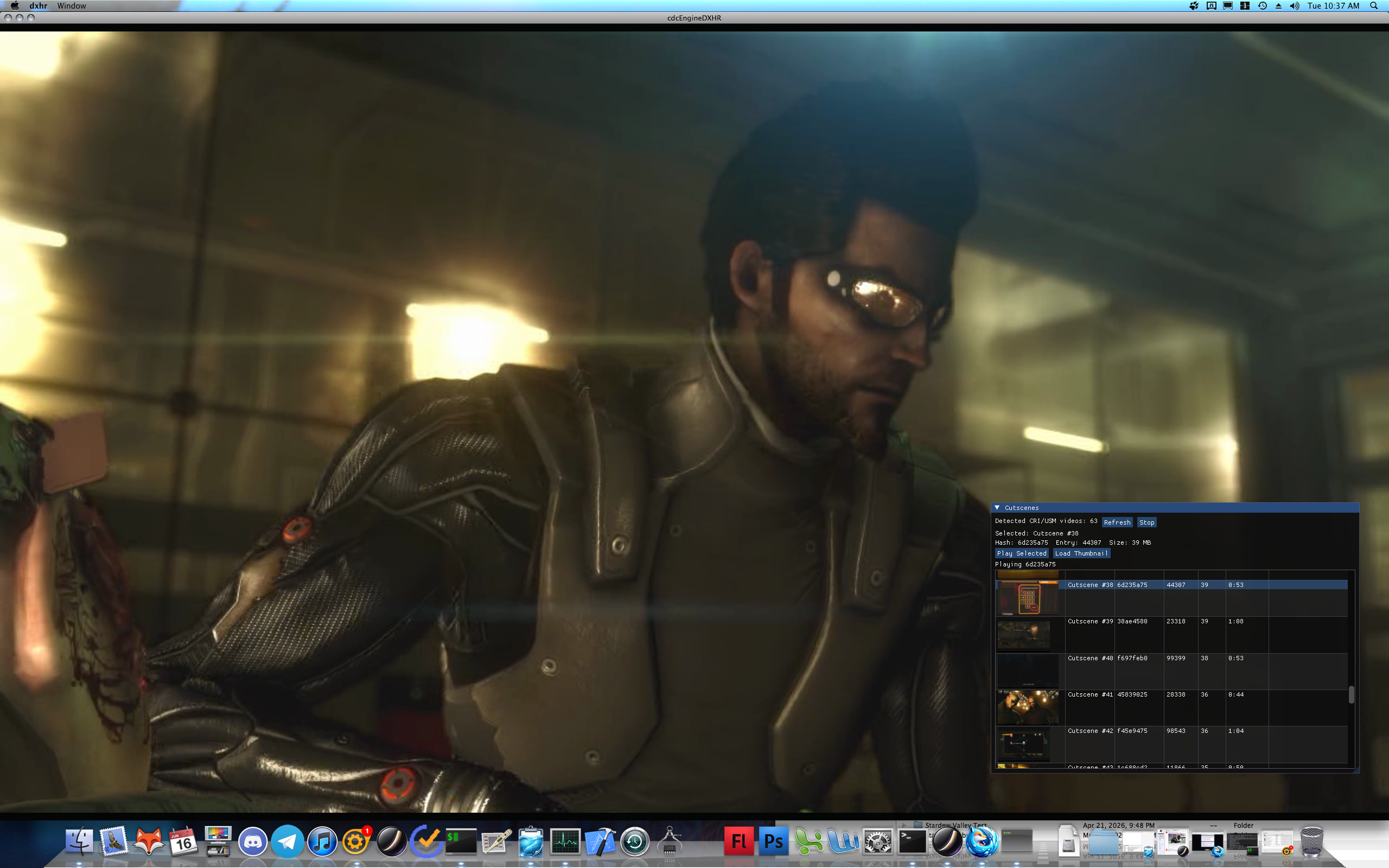Select the keypad thumbnail of Cutscene #38
This screenshot has height=868, width=1389.
pyautogui.click(x=1028, y=598)
